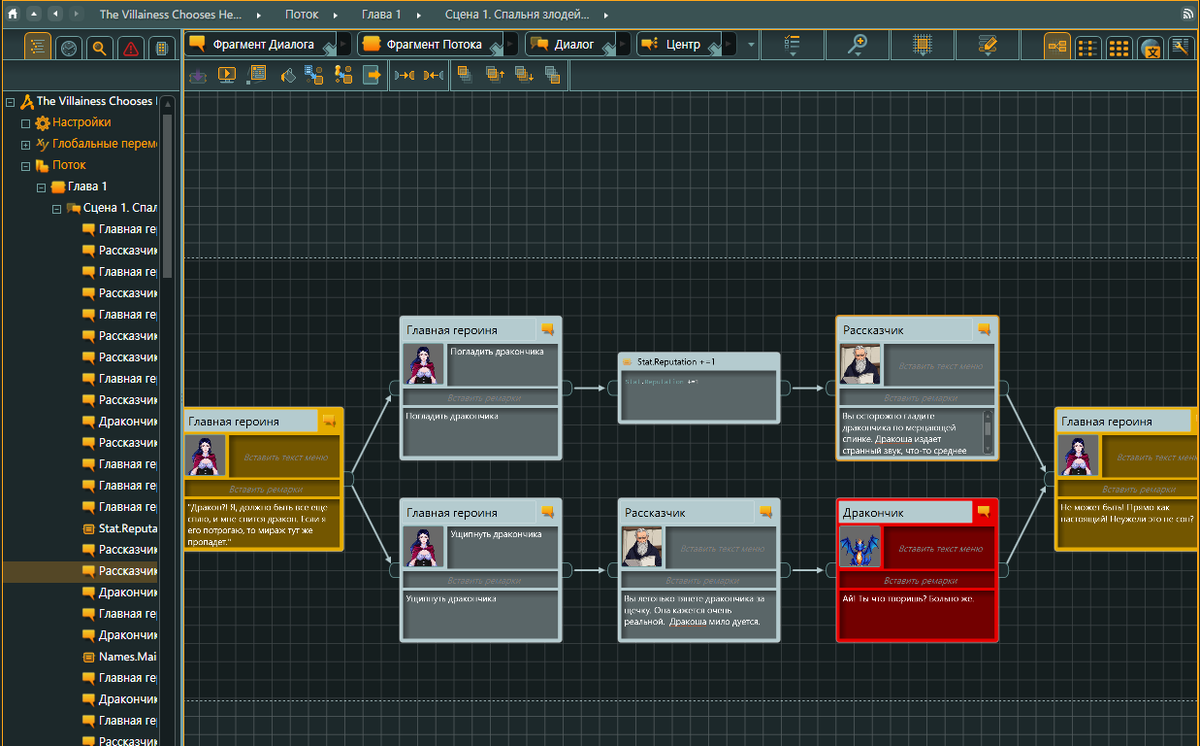Collapse The Villainess Chooses root node
Viewport: 1200px width, 746px height.
[x=10, y=102]
